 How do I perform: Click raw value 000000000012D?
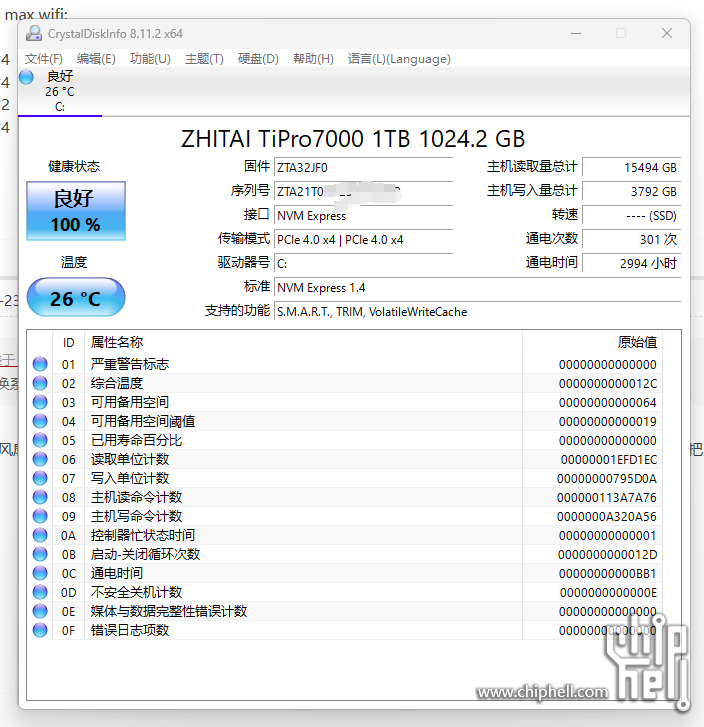[608, 555]
